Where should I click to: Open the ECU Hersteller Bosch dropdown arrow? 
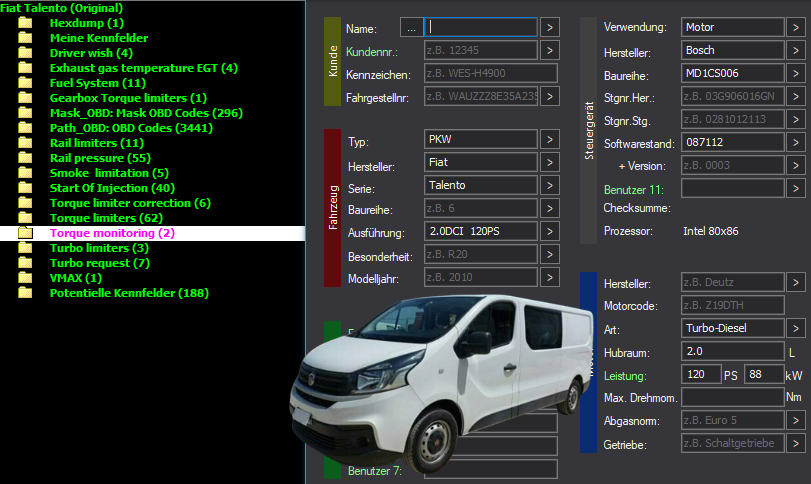coord(796,50)
